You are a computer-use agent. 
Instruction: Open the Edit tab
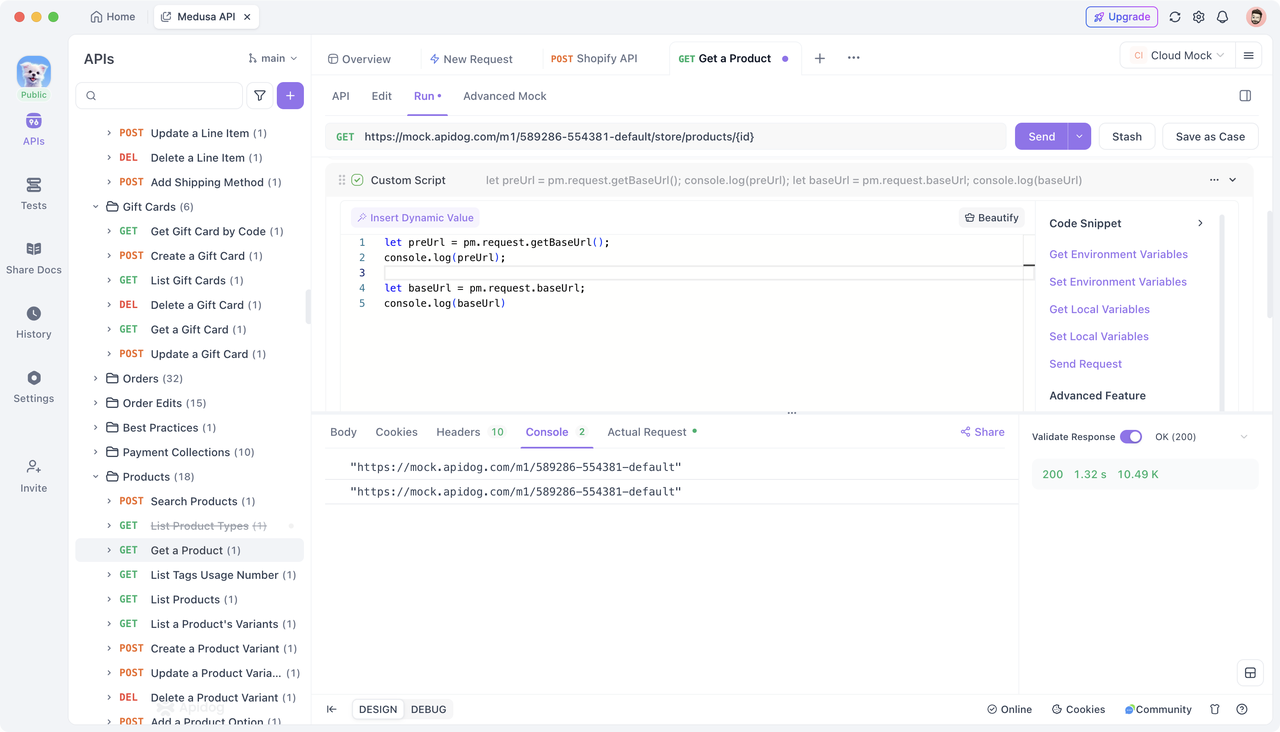pyautogui.click(x=381, y=96)
